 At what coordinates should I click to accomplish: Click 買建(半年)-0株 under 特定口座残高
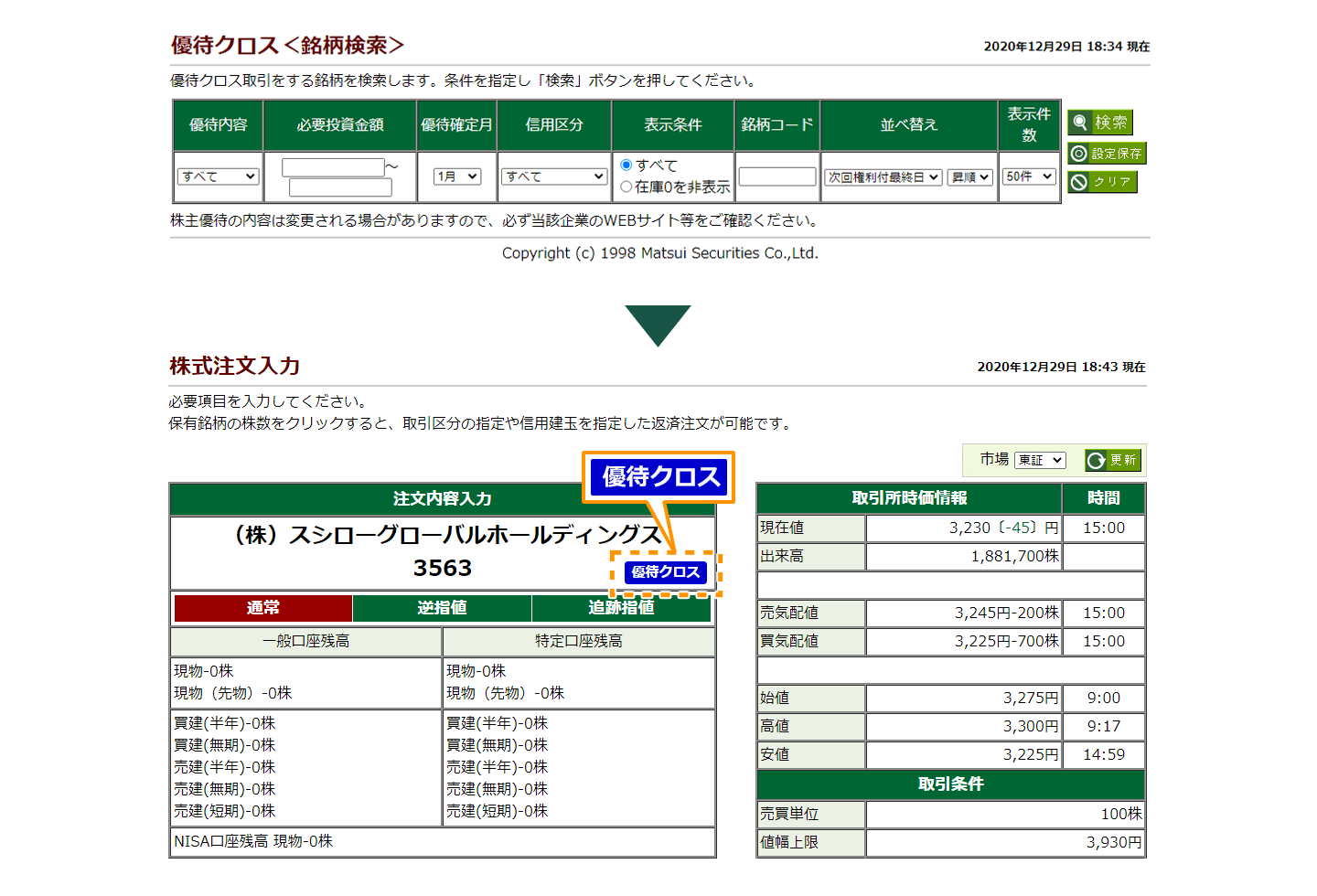click(x=498, y=723)
